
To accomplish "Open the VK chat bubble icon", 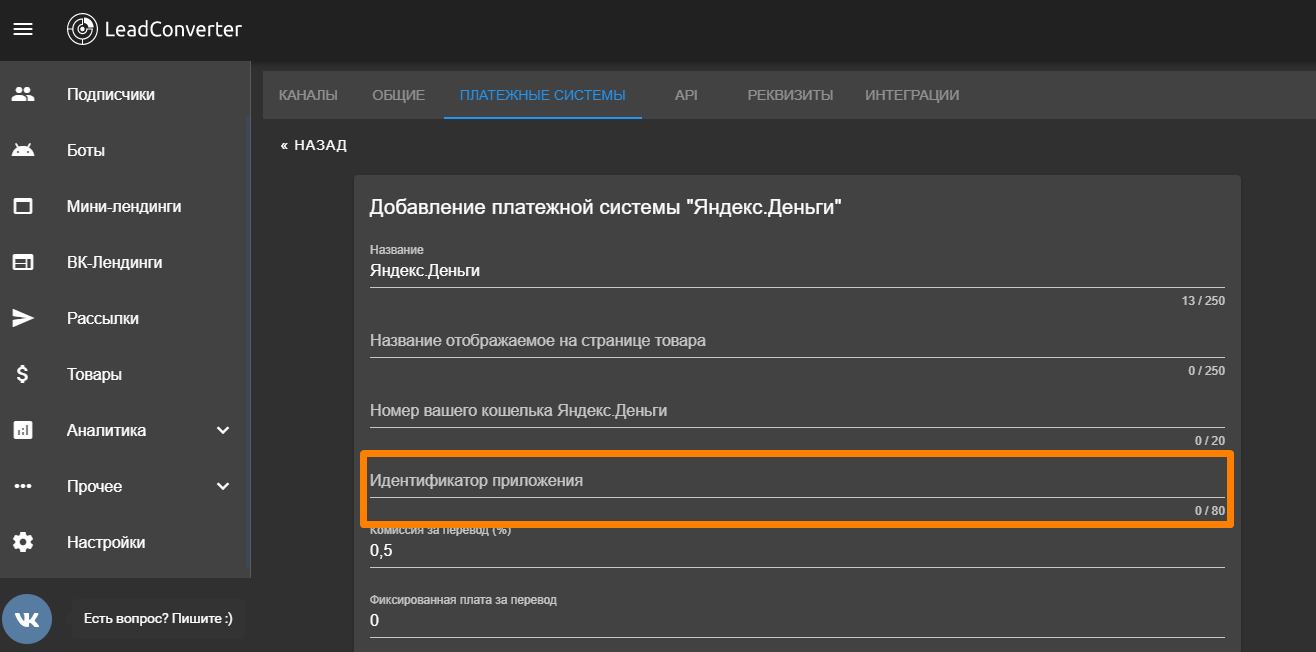I will [x=27, y=619].
